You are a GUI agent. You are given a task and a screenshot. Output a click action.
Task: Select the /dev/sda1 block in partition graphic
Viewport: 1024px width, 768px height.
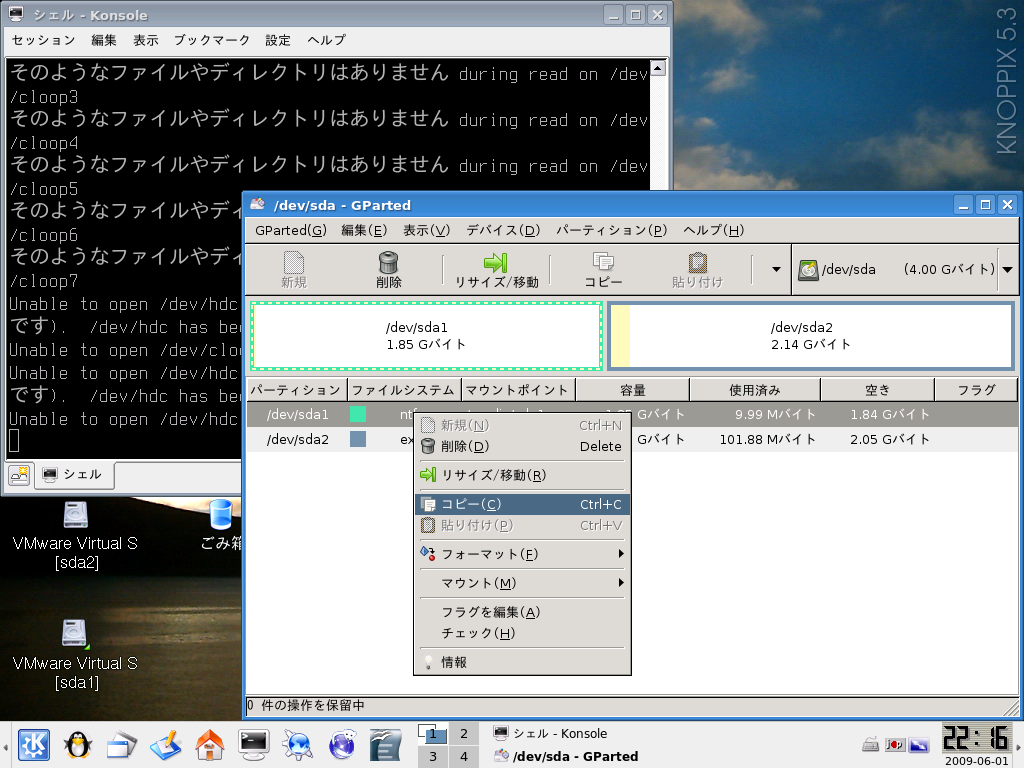coord(426,336)
